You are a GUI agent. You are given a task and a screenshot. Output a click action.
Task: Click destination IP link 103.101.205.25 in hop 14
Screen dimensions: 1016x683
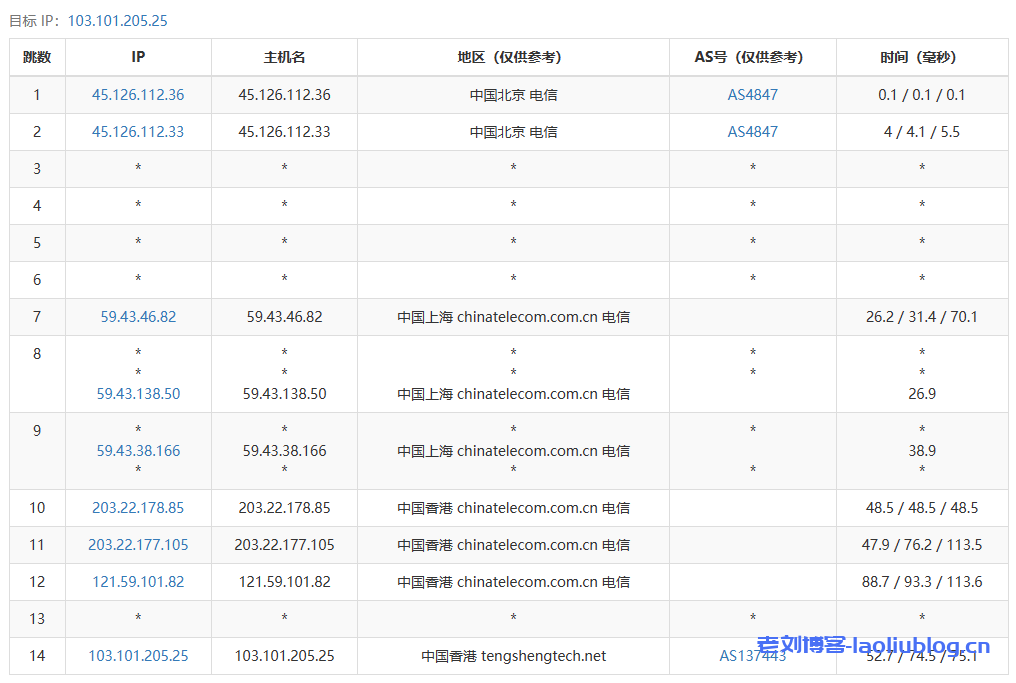139,656
